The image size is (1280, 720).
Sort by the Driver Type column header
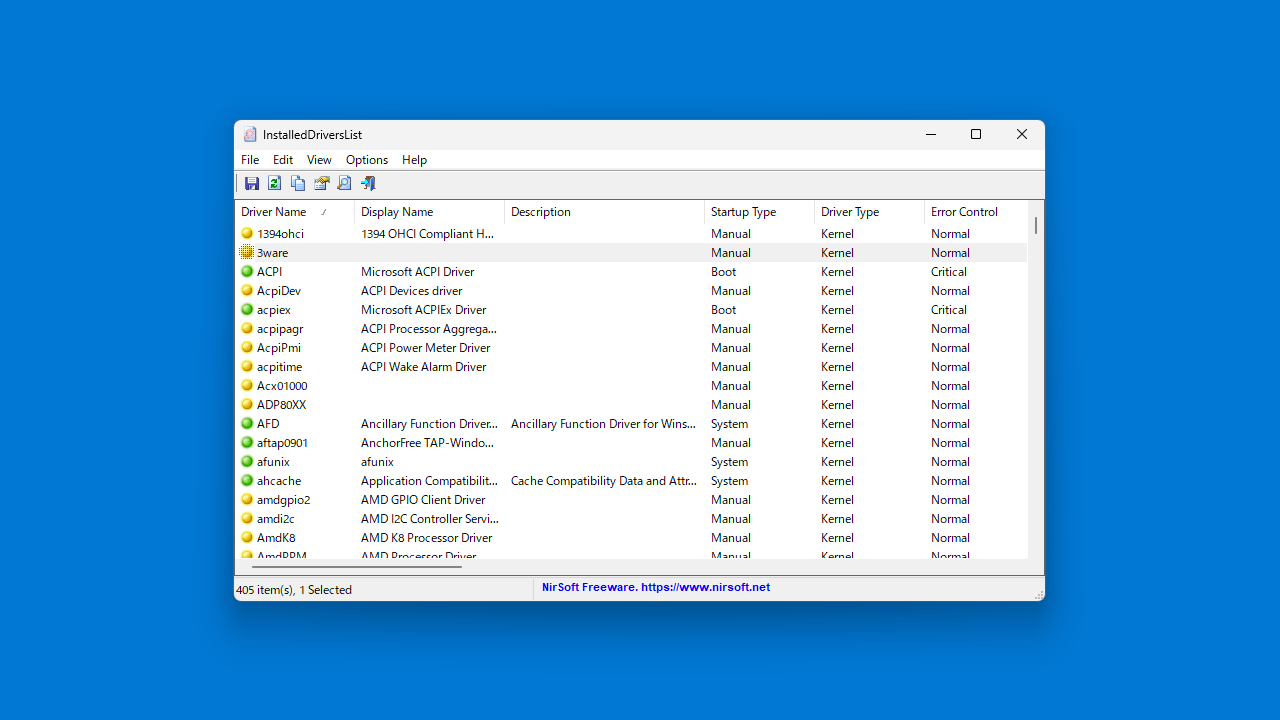click(x=870, y=212)
